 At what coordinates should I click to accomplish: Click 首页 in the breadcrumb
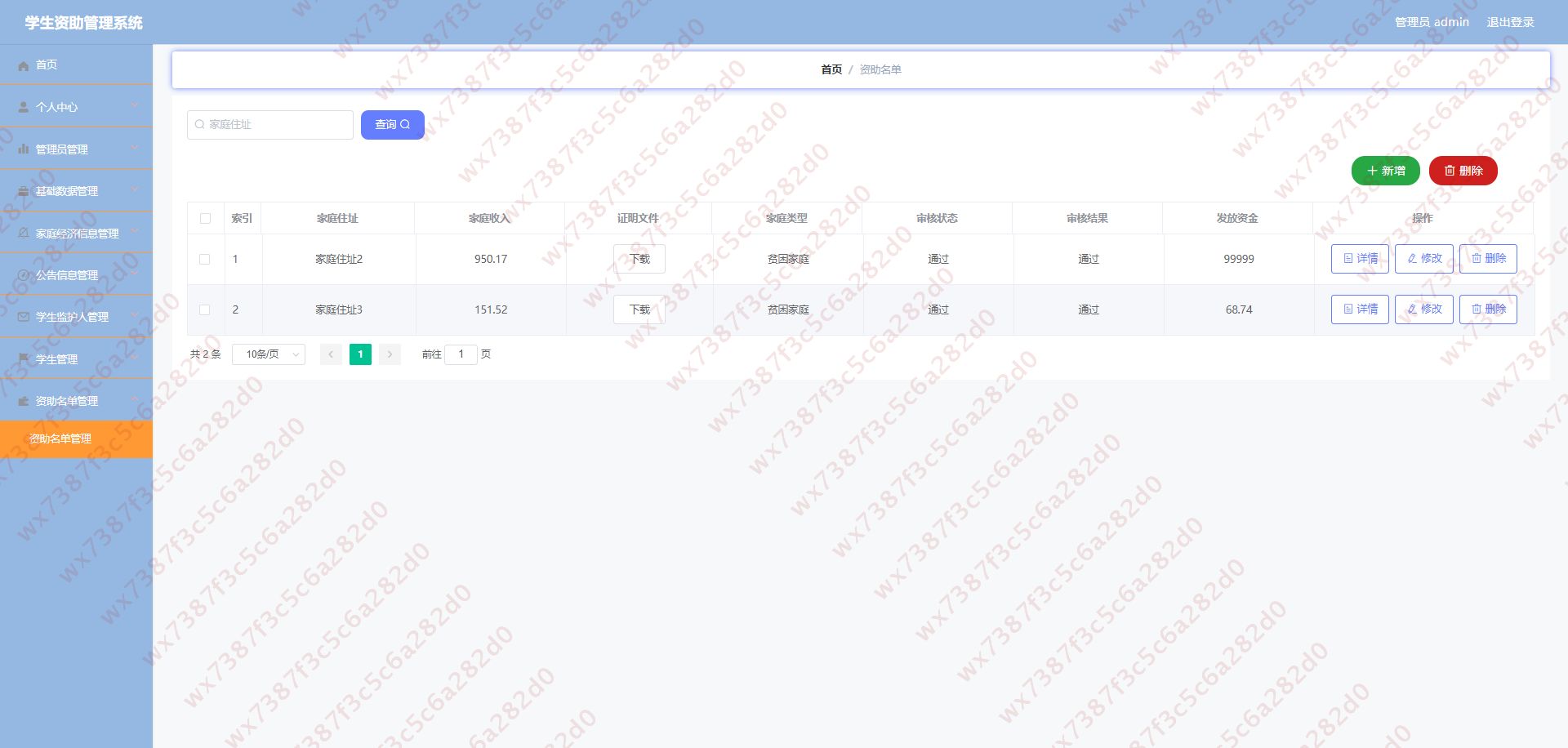(831, 70)
